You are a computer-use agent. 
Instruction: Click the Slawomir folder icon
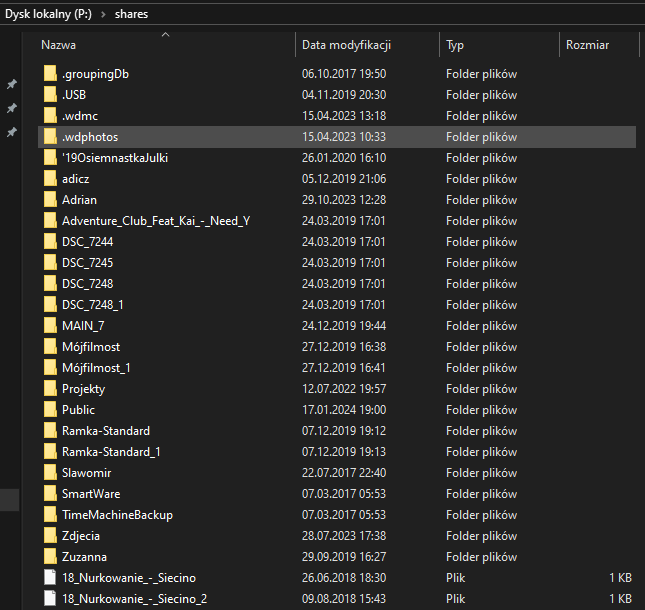point(50,472)
